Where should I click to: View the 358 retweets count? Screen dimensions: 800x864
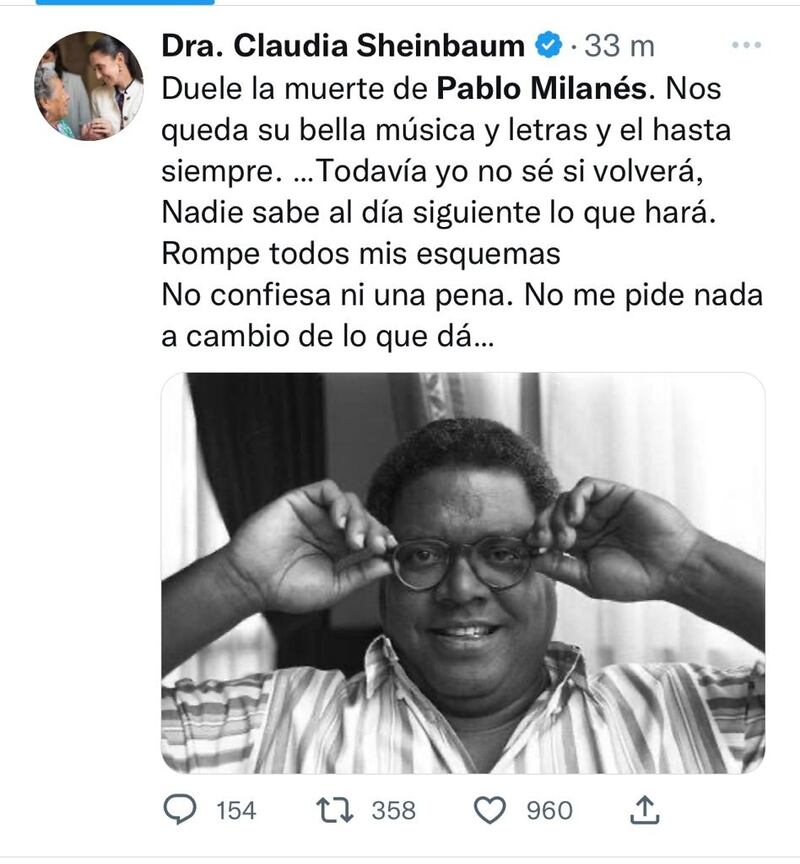click(x=393, y=811)
